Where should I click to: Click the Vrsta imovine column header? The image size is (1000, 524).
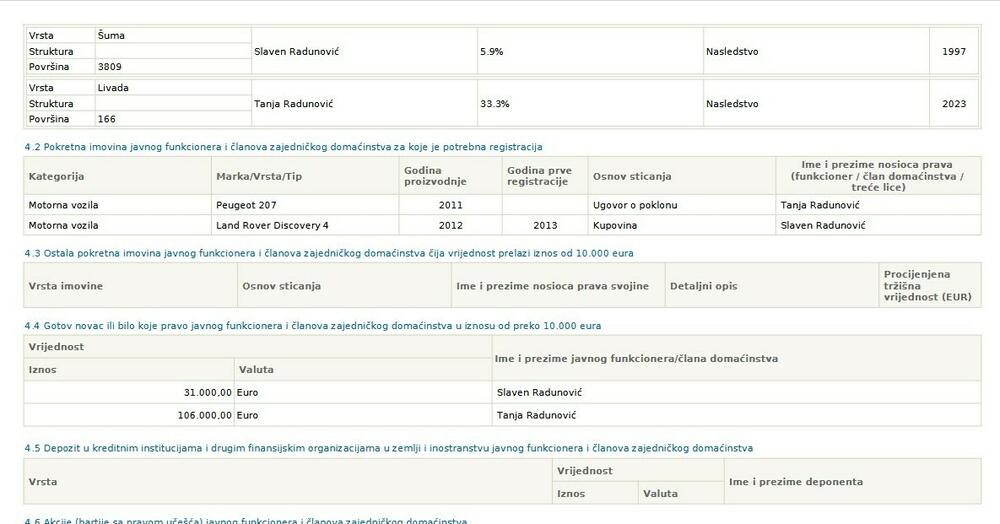pos(66,286)
